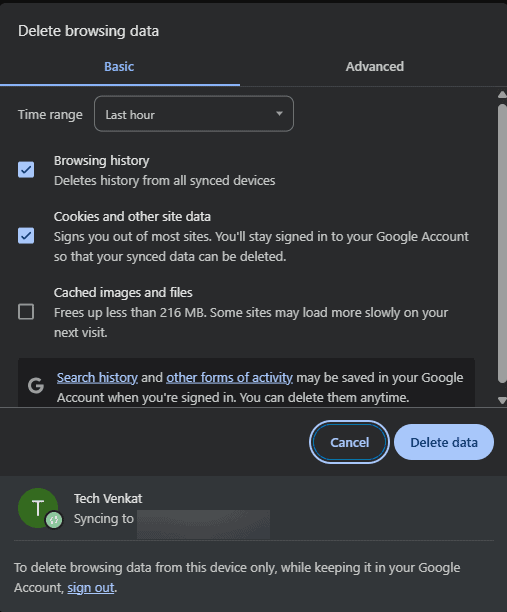Click the scrollbar down arrow
Screen dimensions: 507x612
coord(502,400)
